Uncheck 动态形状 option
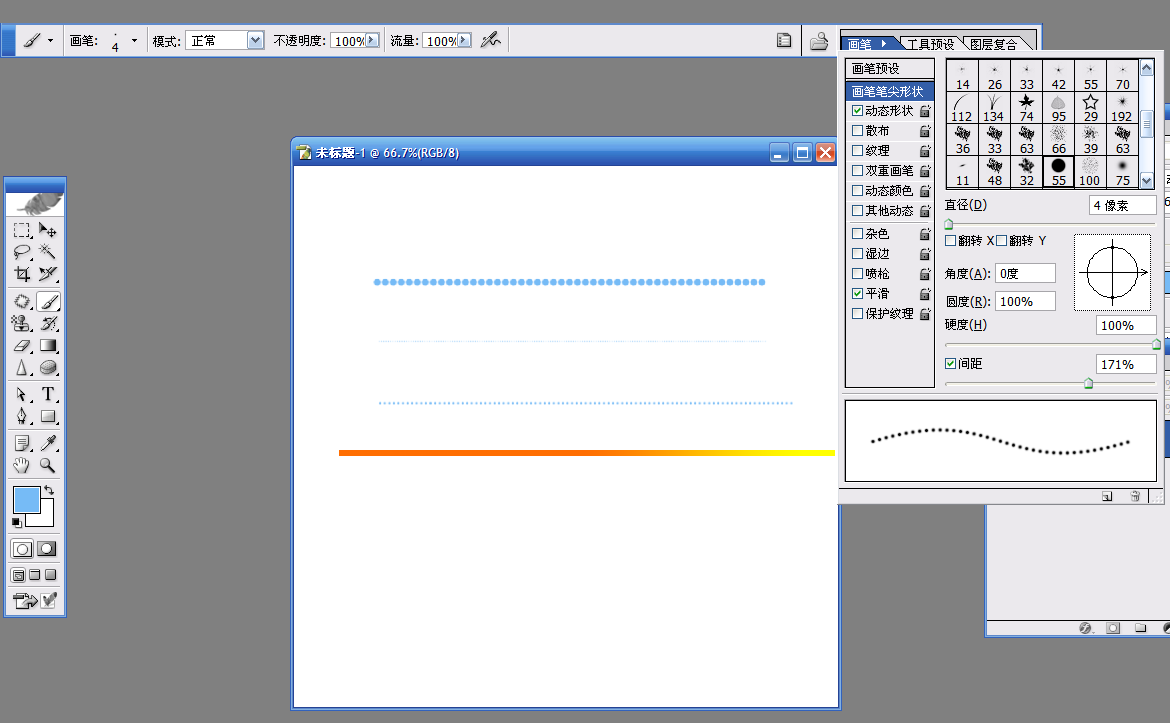The image size is (1170, 723). pyautogui.click(x=857, y=110)
